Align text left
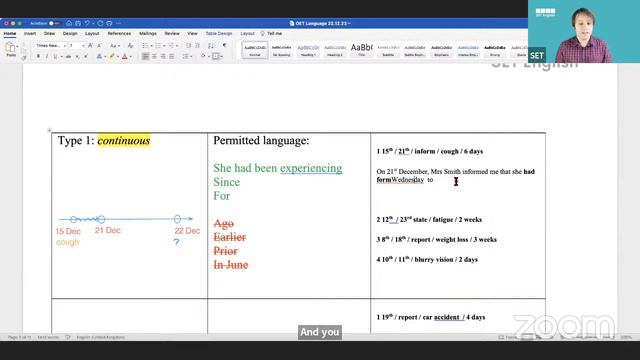The height and width of the screenshot is (360, 640). [x=146, y=56]
